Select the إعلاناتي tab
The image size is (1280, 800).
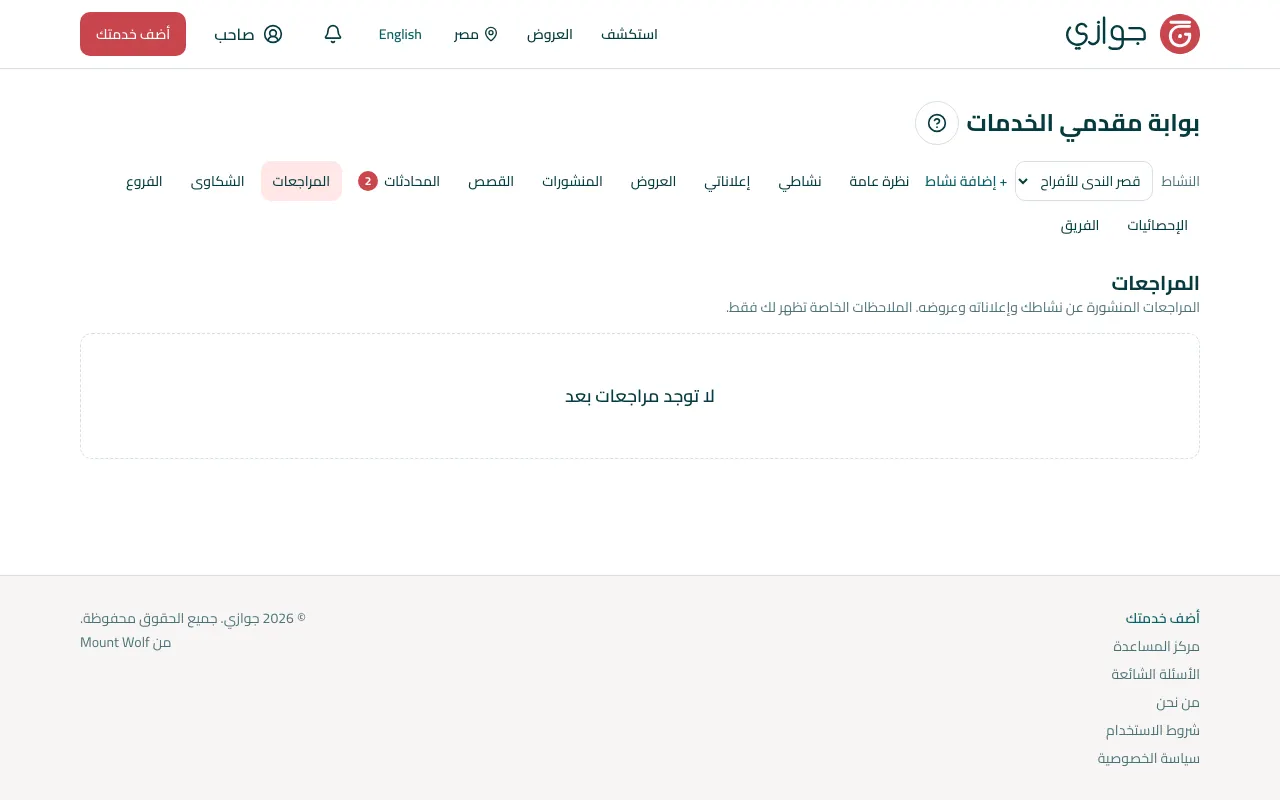[727, 181]
